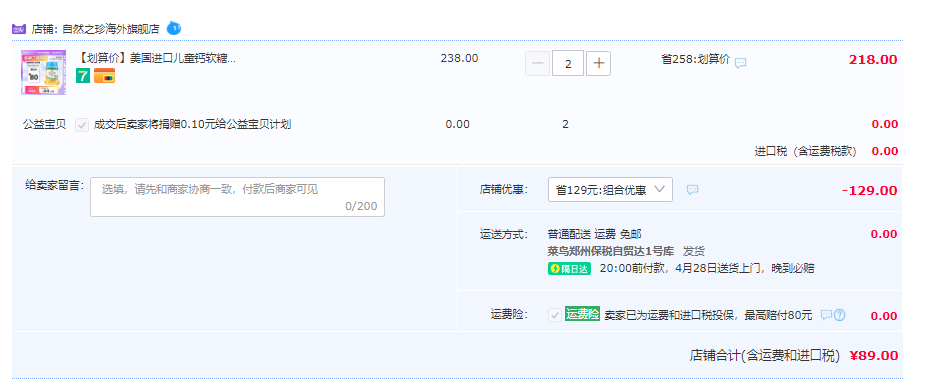Click the chat bubble icon in 运费险 row
Viewport: 940px width, 389px height.
coord(826,315)
